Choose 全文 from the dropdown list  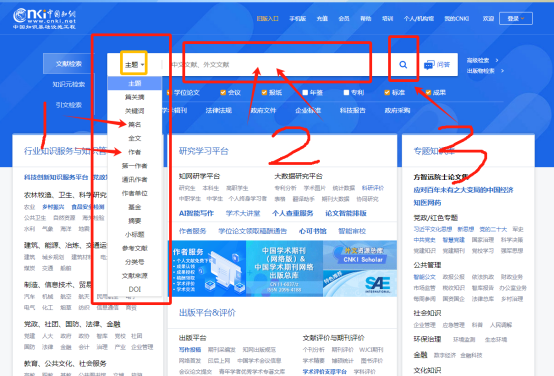135,138
